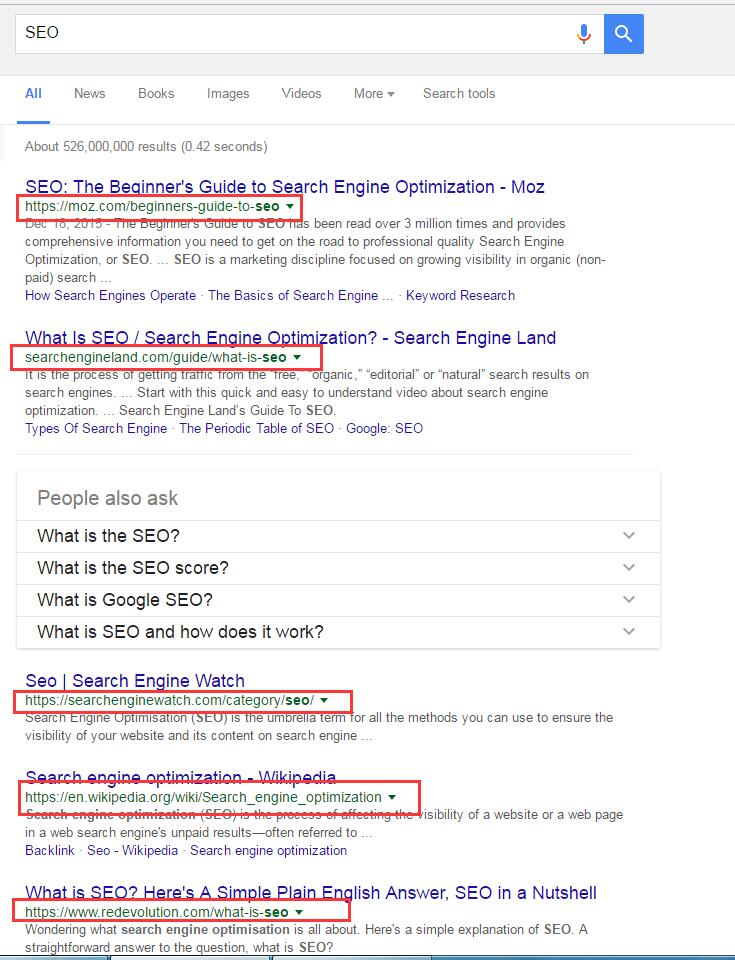Click the green moz.com/beginners-guide-to-seo URL text
This screenshot has width=735, height=960.
click(x=152, y=207)
